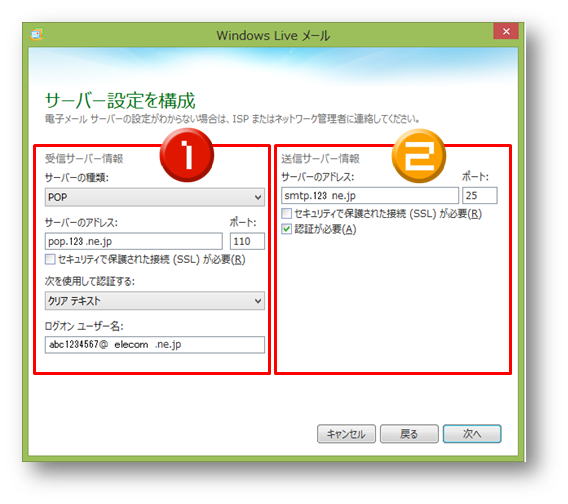Image resolution: width=568 pixels, height=504 pixels.
Task: Click the red number 1 badge
Action: coord(187,155)
